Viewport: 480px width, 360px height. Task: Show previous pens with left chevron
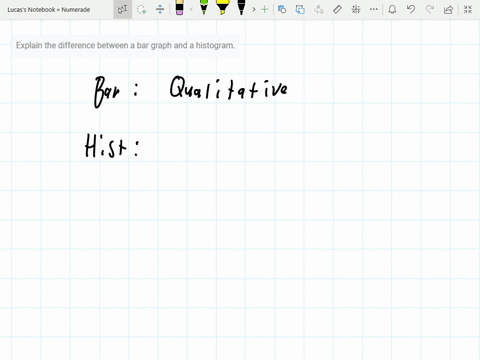click(191, 9)
